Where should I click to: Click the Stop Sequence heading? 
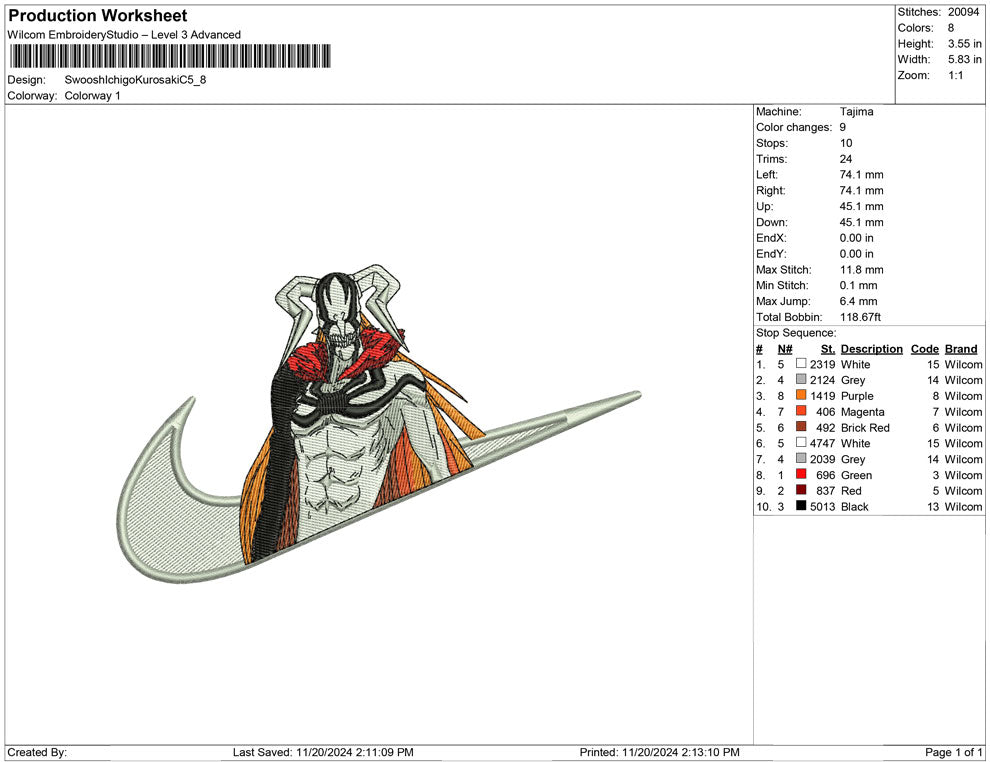tap(795, 333)
